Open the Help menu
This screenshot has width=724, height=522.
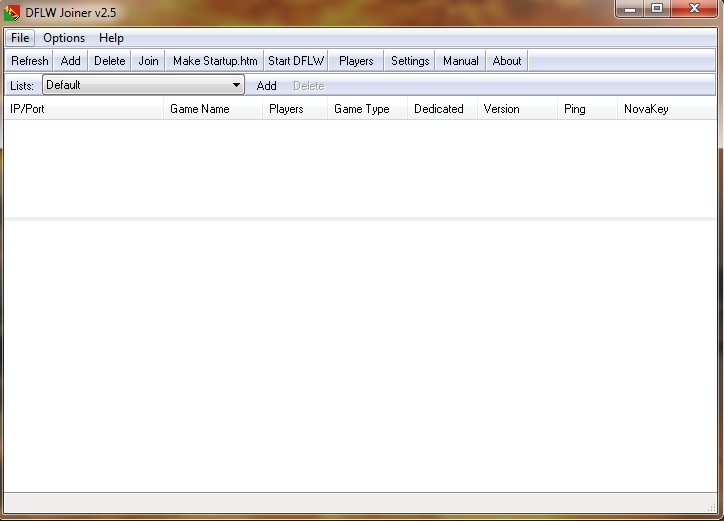(x=111, y=38)
